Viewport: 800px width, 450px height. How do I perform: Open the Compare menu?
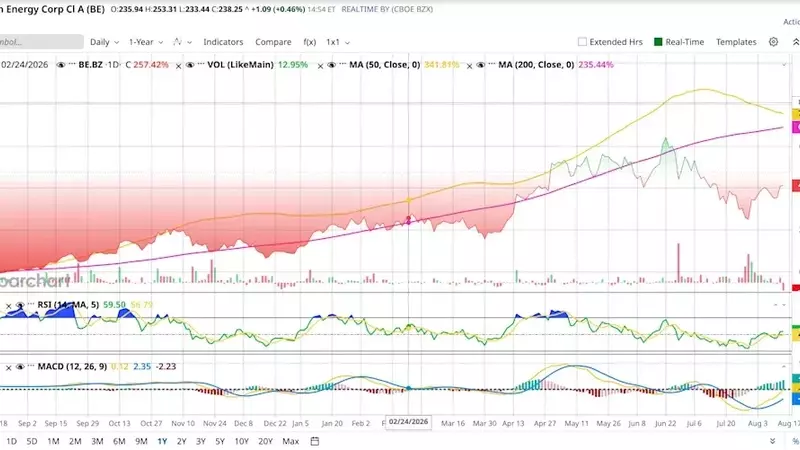tap(273, 42)
